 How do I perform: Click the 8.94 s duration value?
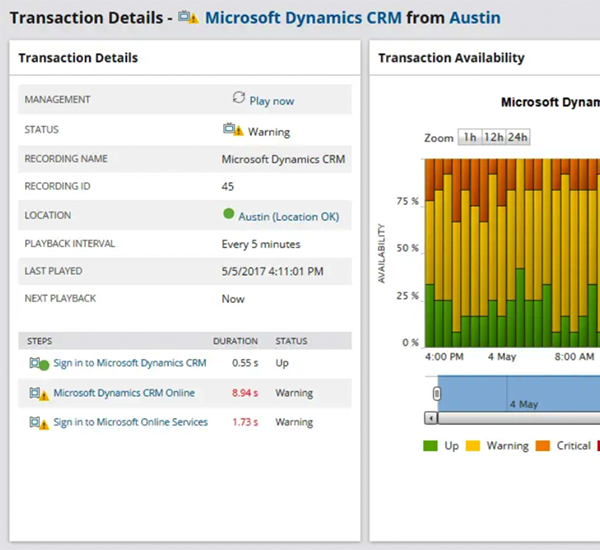pos(245,393)
